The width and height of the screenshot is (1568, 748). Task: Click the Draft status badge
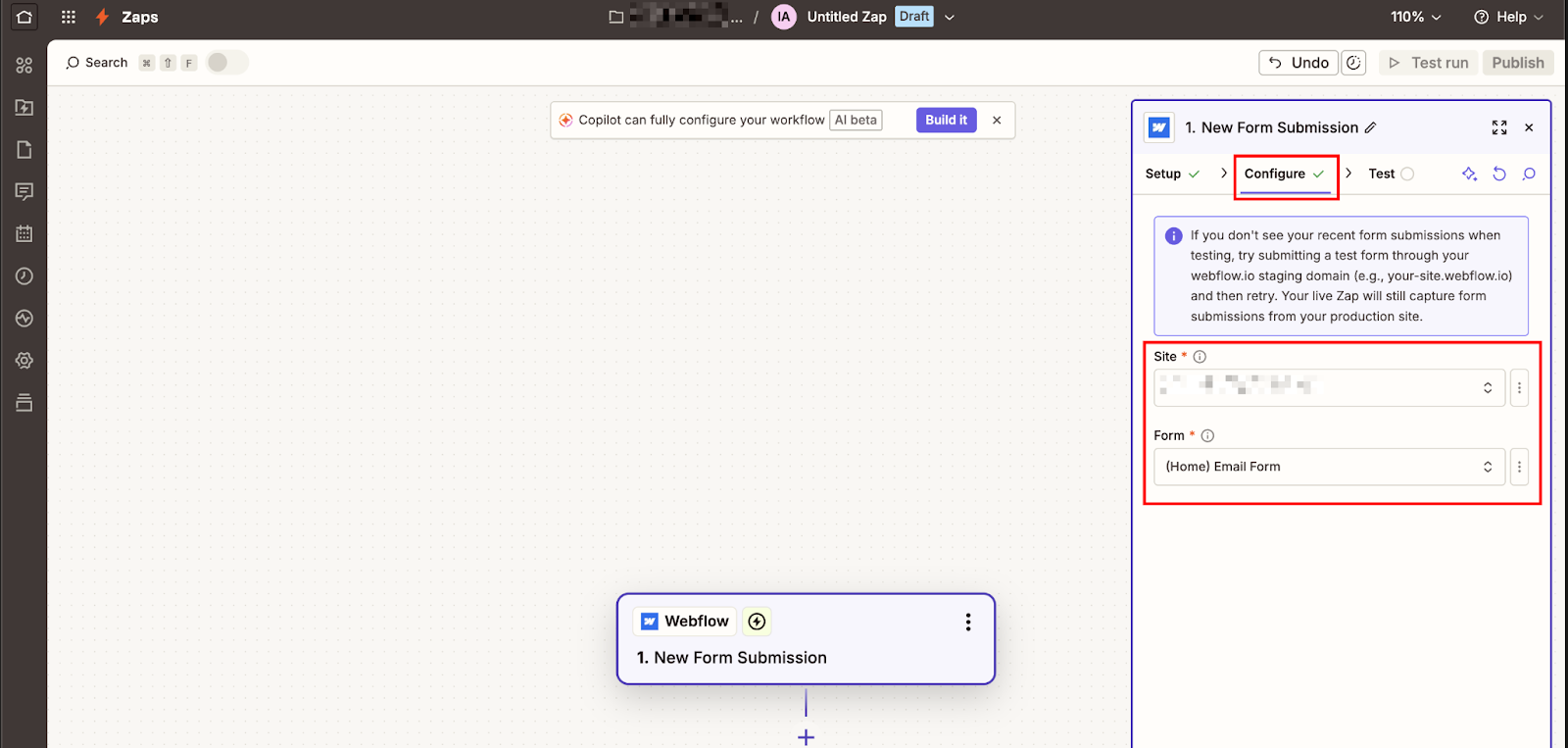point(914,17)
